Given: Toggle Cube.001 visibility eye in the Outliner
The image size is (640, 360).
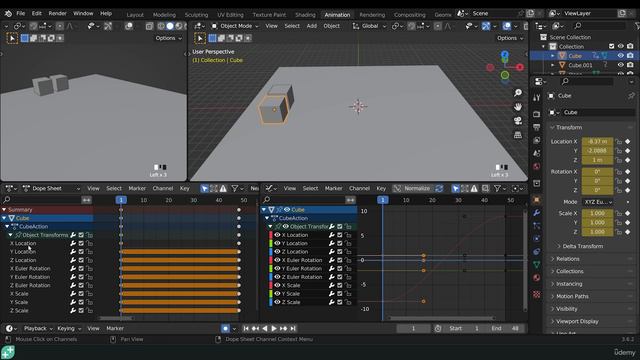Looking at the screenshot, I should (621, 65).
